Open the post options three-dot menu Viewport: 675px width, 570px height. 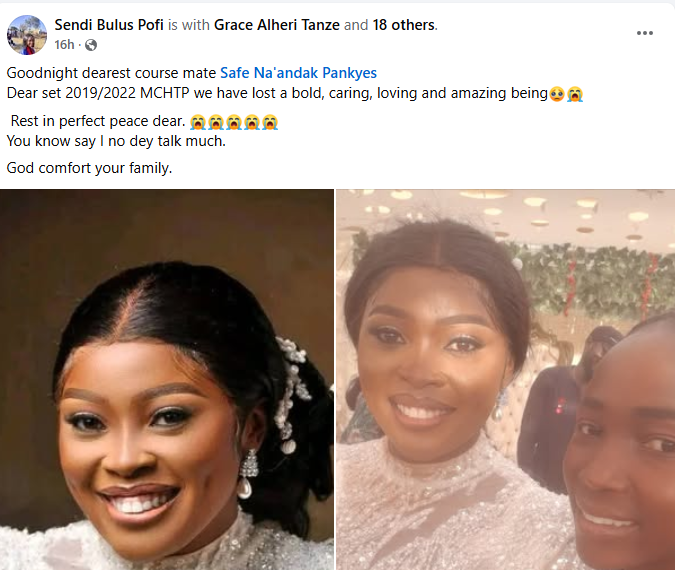(x=645, y=33)
